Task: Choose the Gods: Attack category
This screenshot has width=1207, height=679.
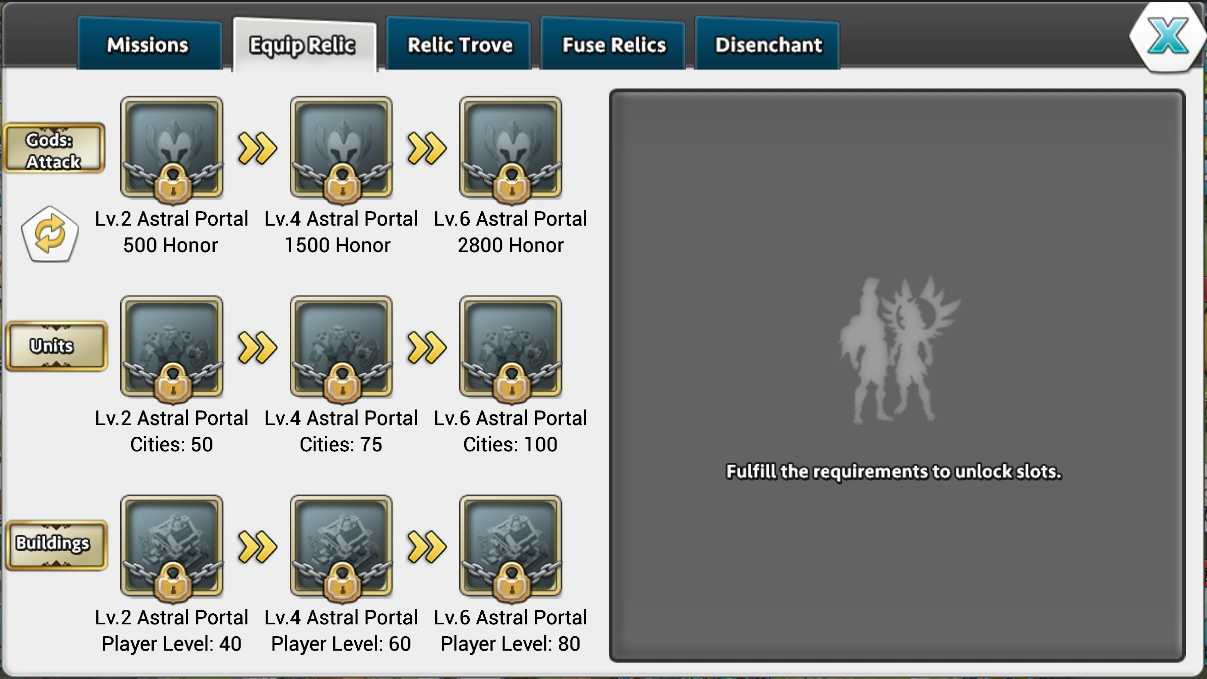Action: [x=54, y=149]
